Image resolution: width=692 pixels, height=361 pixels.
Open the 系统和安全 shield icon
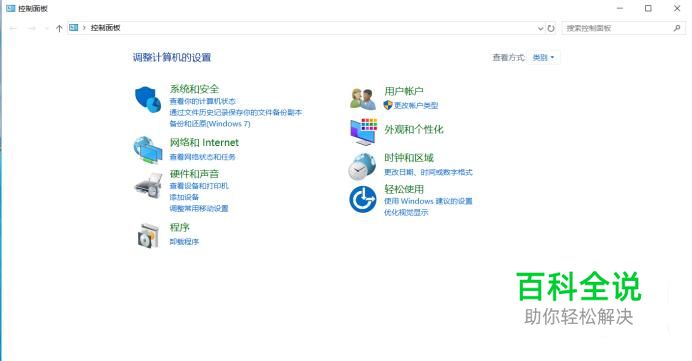(148, 100)
